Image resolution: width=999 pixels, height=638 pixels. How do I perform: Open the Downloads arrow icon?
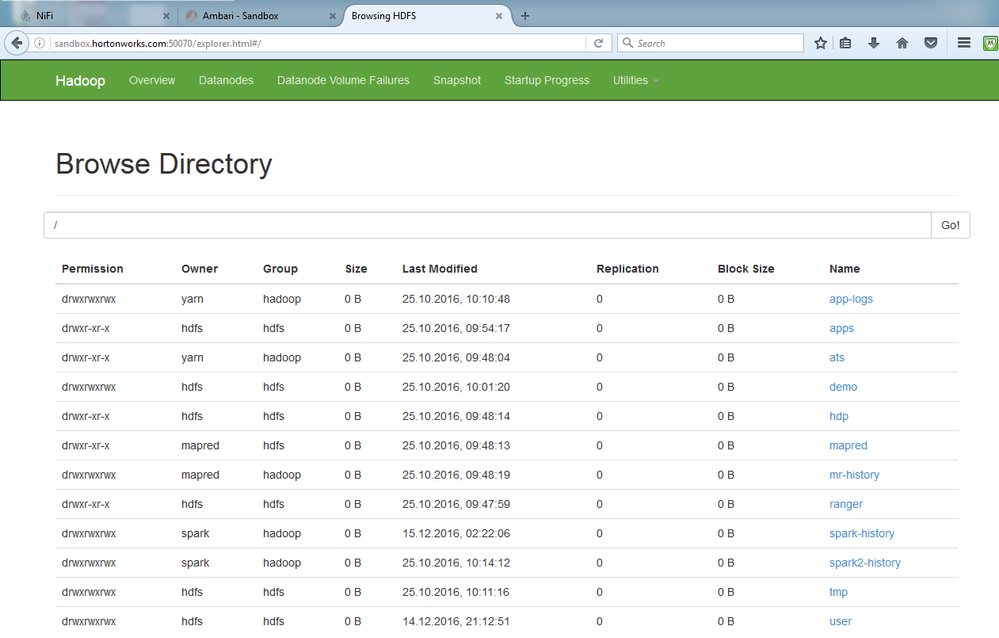pyautogui.click(x=874, y=43)
